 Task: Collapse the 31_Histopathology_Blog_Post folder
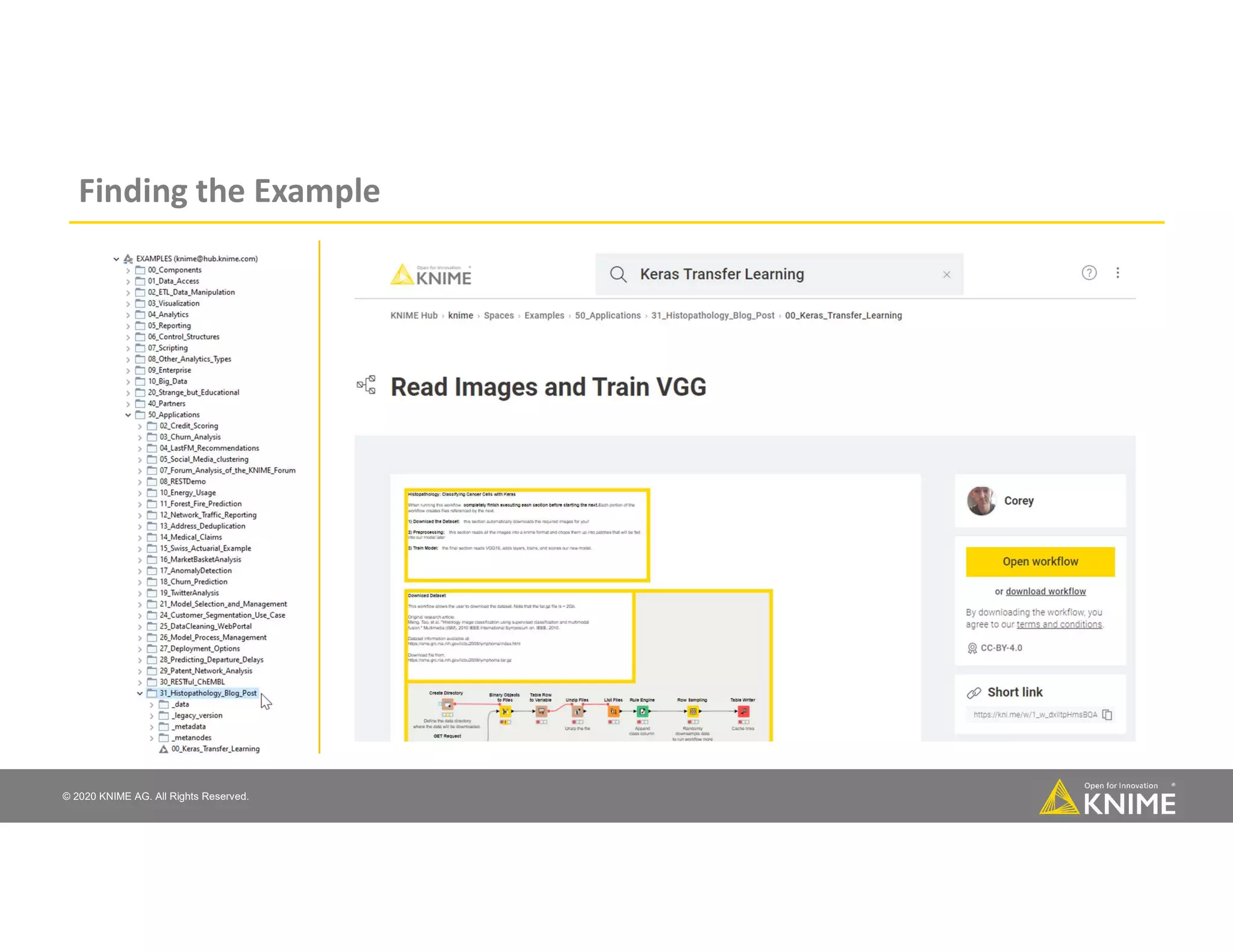140,693
